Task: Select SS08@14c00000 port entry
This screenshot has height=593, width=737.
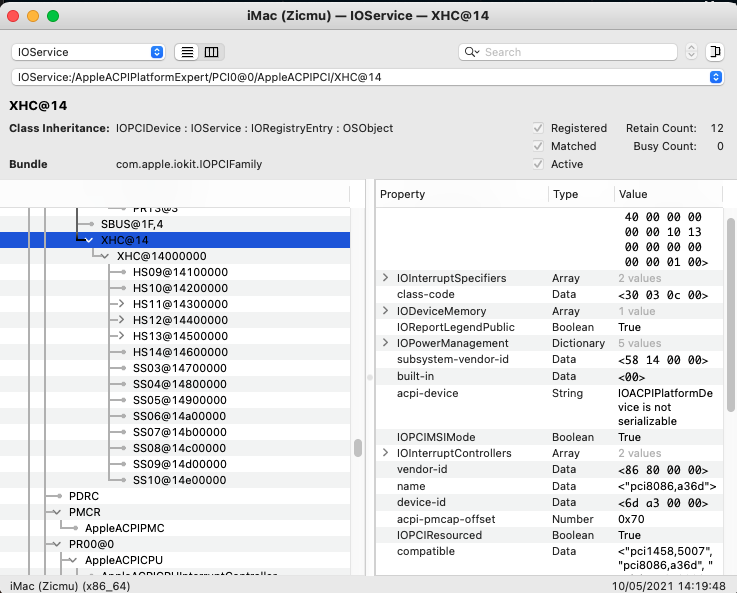Action: click(175, 448)
